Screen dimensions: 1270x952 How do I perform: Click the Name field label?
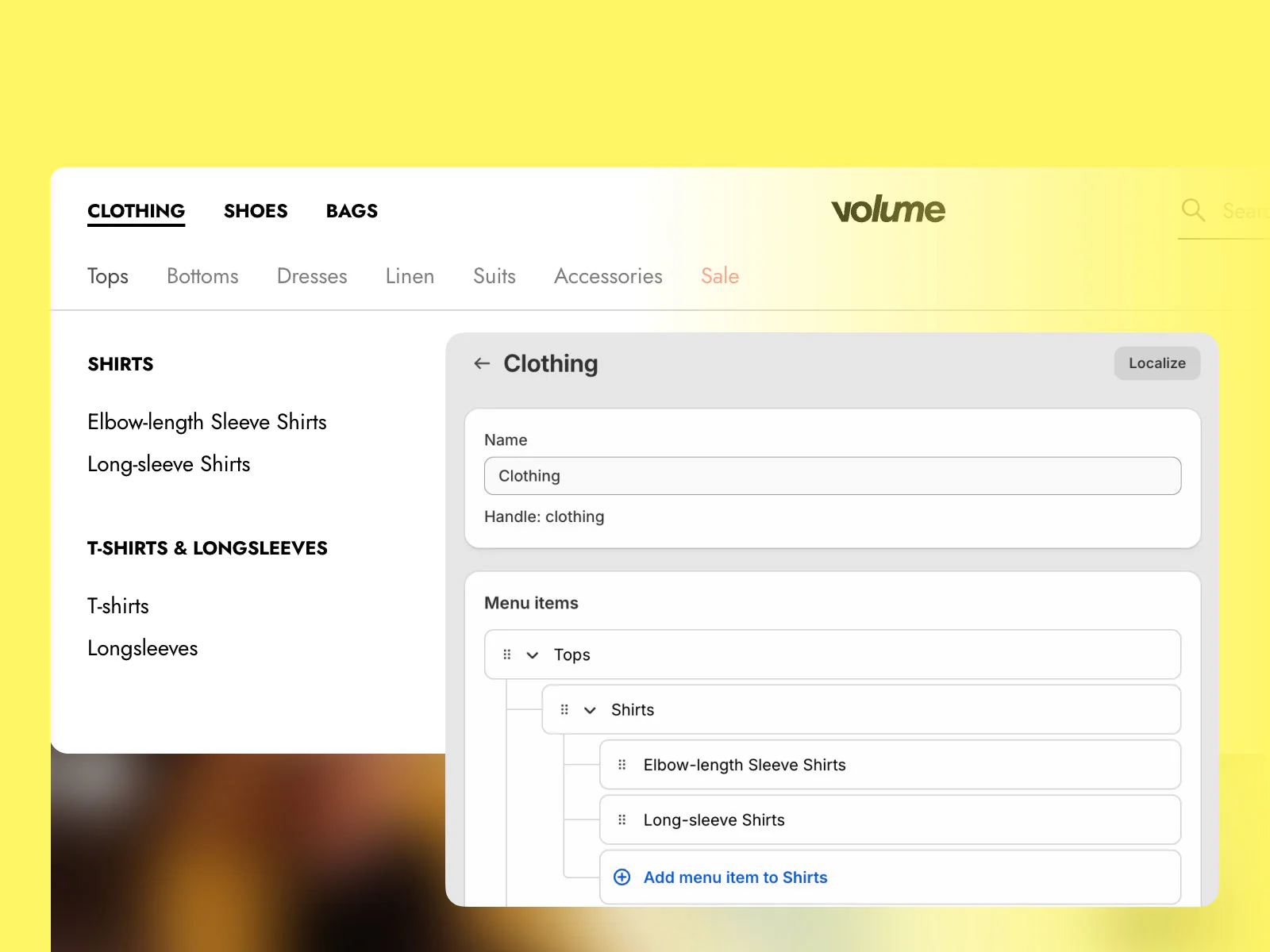(x=506, y=440)
